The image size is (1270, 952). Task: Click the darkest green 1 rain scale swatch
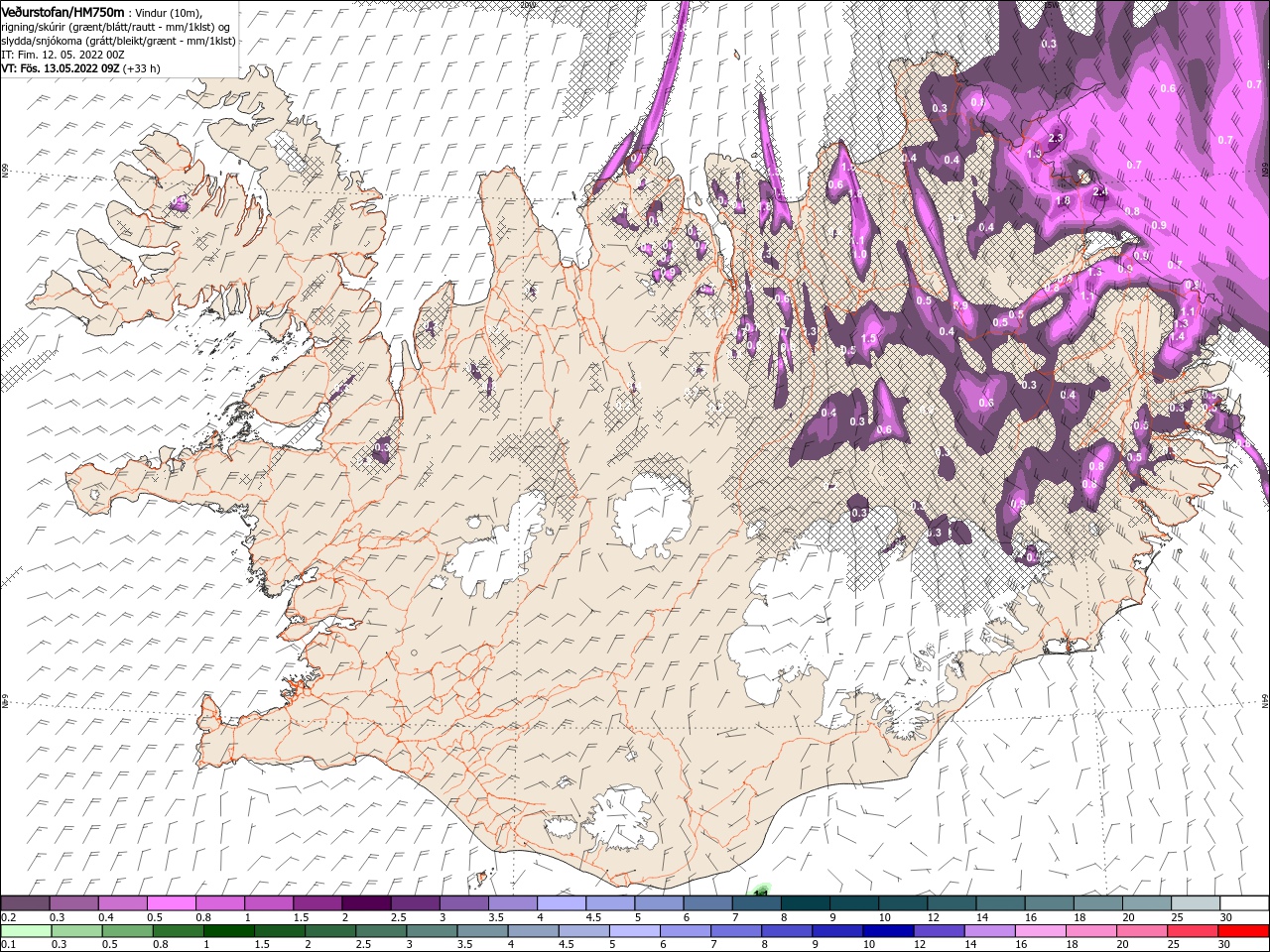(228, 931)
